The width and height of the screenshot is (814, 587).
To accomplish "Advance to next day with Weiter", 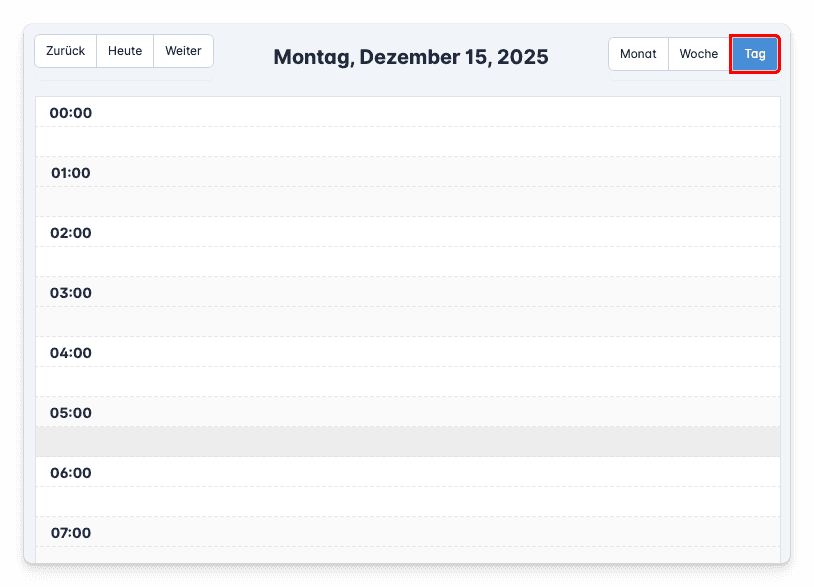I will tap(183, 51).
